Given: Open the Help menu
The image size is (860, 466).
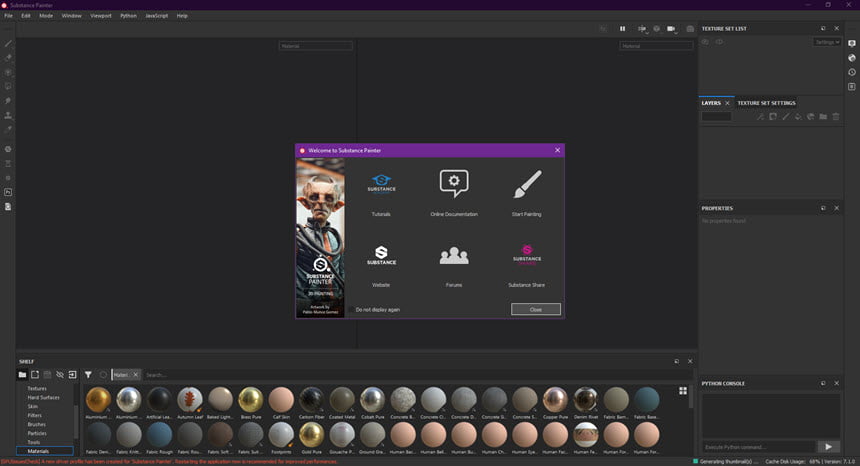Looking at the screenshot, I should click(x=182, y=16).
